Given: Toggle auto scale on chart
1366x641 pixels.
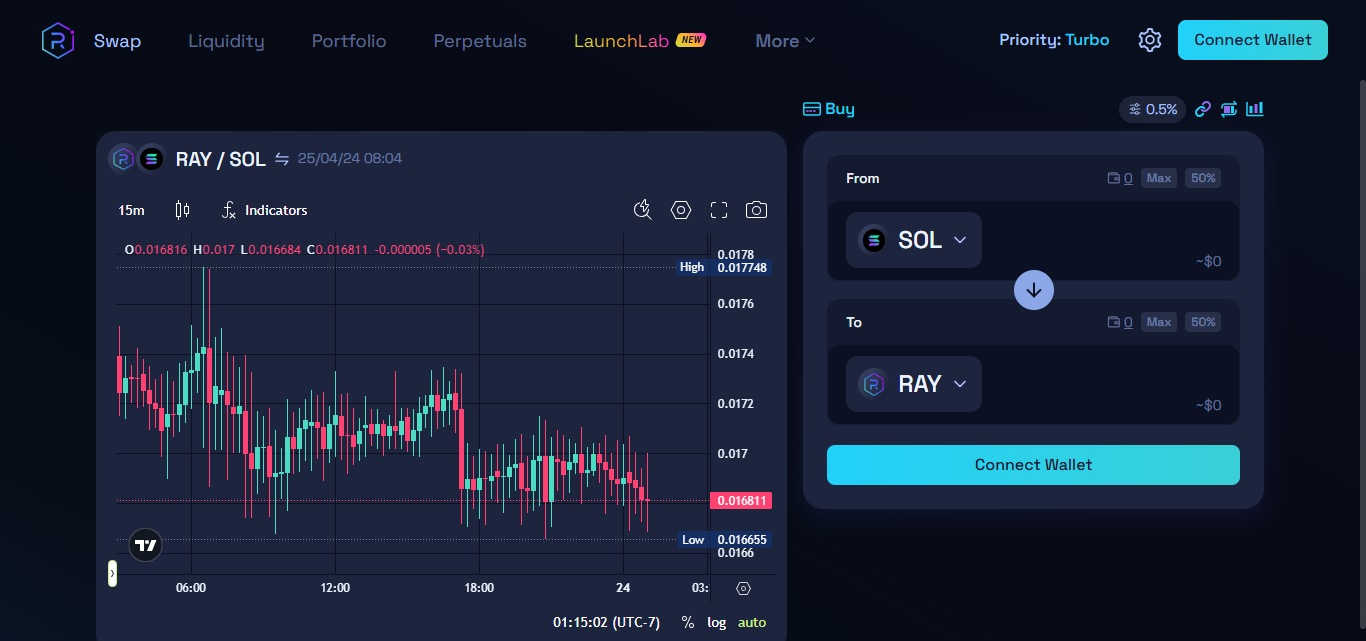Looking at the screenshot, I should (752, 622).
